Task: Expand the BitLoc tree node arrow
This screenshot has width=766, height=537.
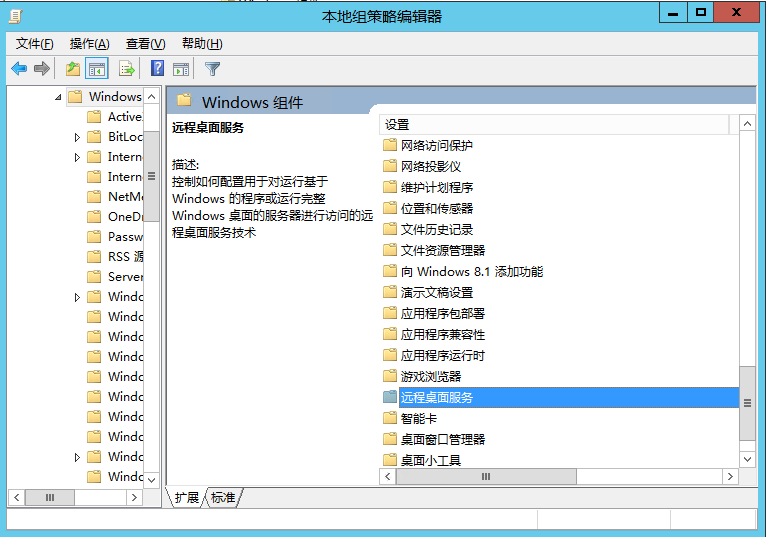Action: [x=77, y=137]
